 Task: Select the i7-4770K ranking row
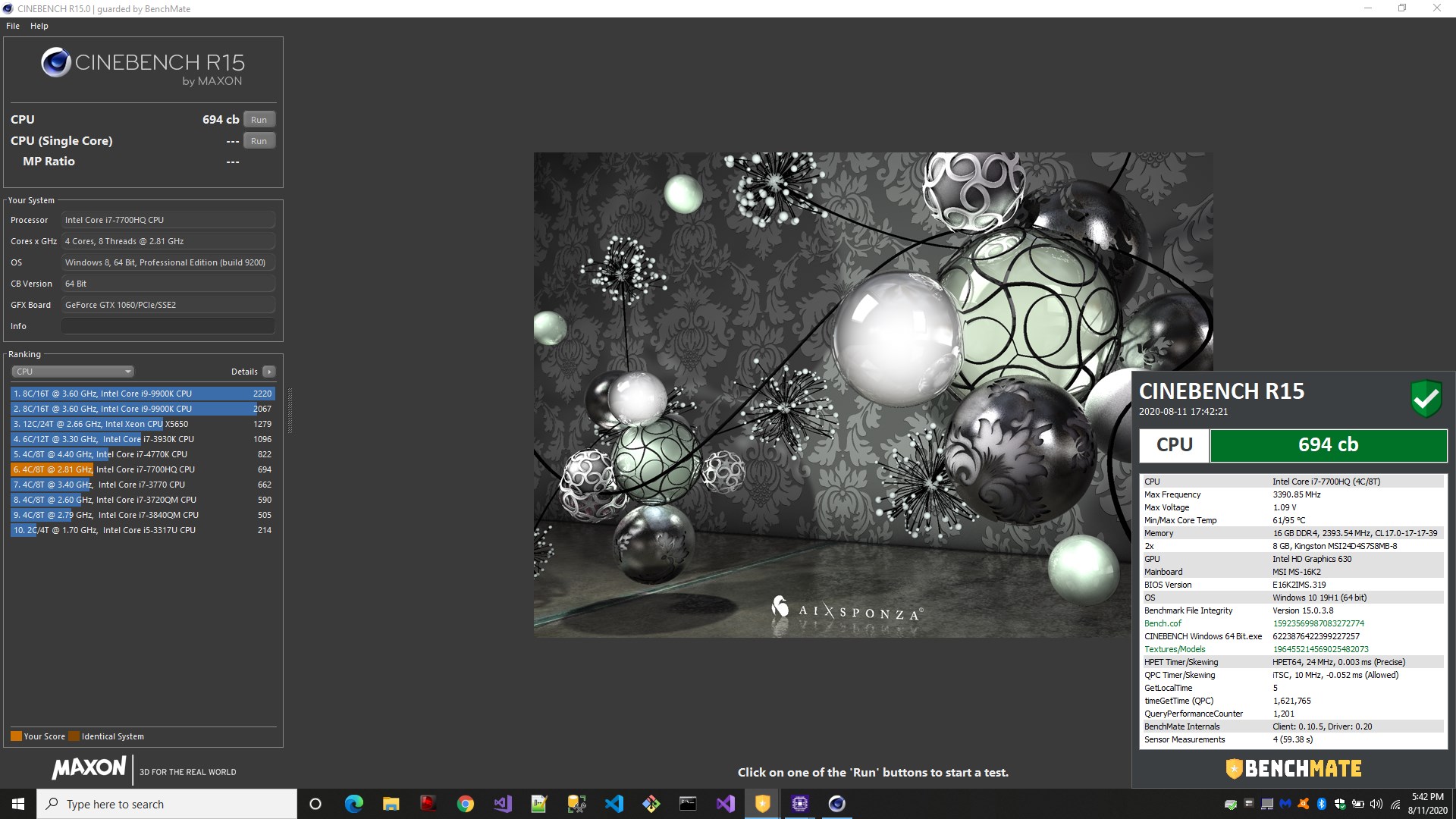click(143, 454)
